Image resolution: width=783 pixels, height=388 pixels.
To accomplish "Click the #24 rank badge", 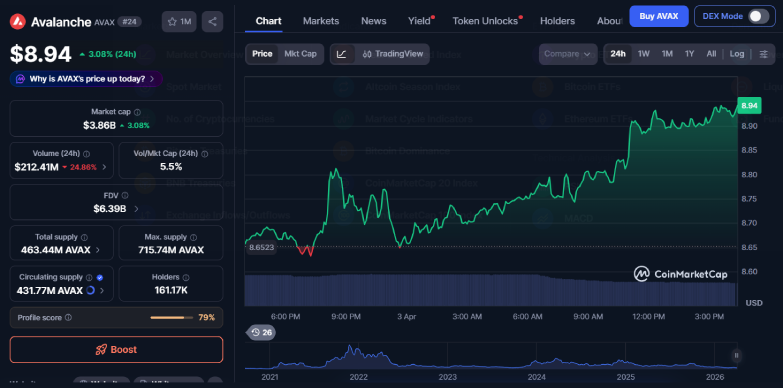I will click(x=130, y=22).
